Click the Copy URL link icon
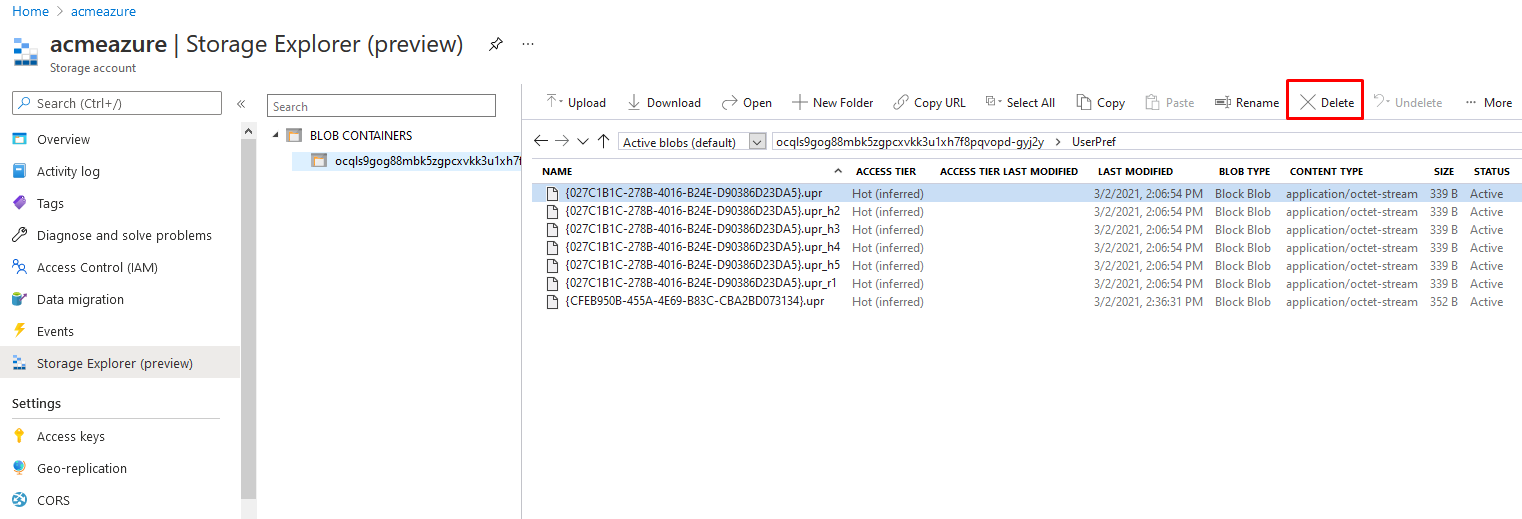The height and width of the screenshot is (519, 1522). (901, 102)
